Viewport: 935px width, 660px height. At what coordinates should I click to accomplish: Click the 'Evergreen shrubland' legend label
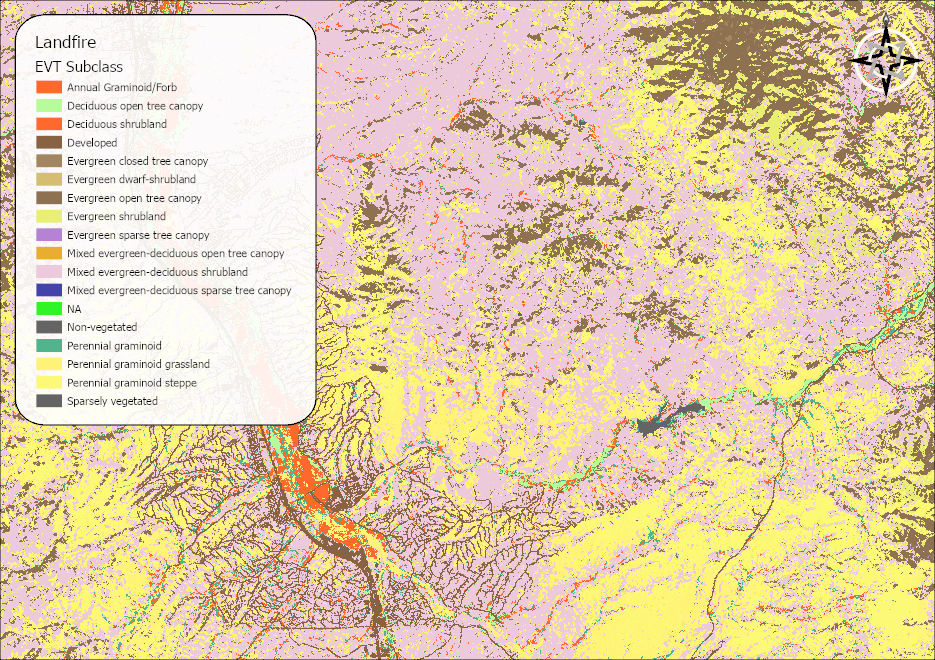pos(116,216)
